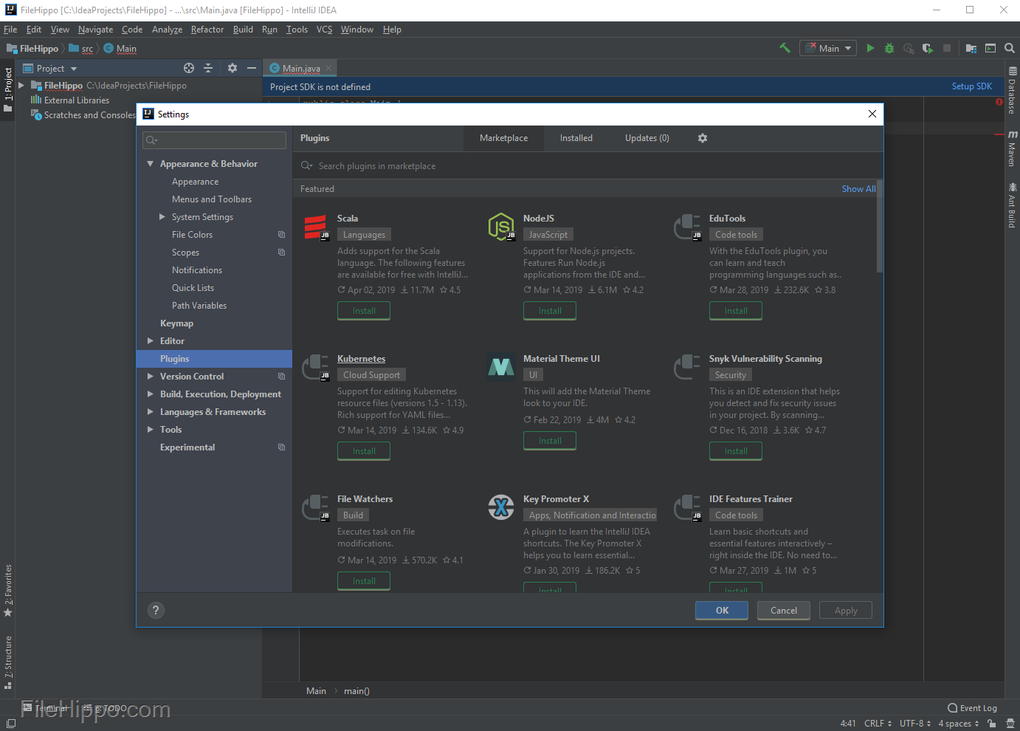This screenshot has width=1020, height=731.
Task: Click the help question mark icon
Action: click(x=155, y=609)
